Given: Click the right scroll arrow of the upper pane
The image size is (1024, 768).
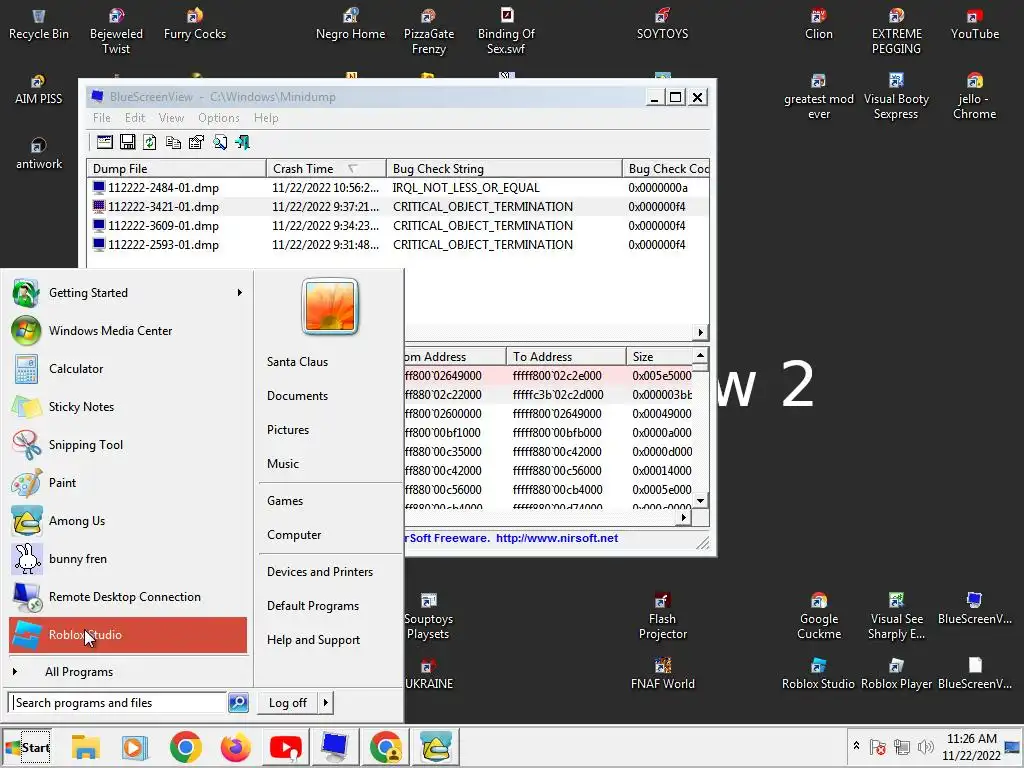Looking at the screenshot, I should pyautogui.click(x=700, y=332).
